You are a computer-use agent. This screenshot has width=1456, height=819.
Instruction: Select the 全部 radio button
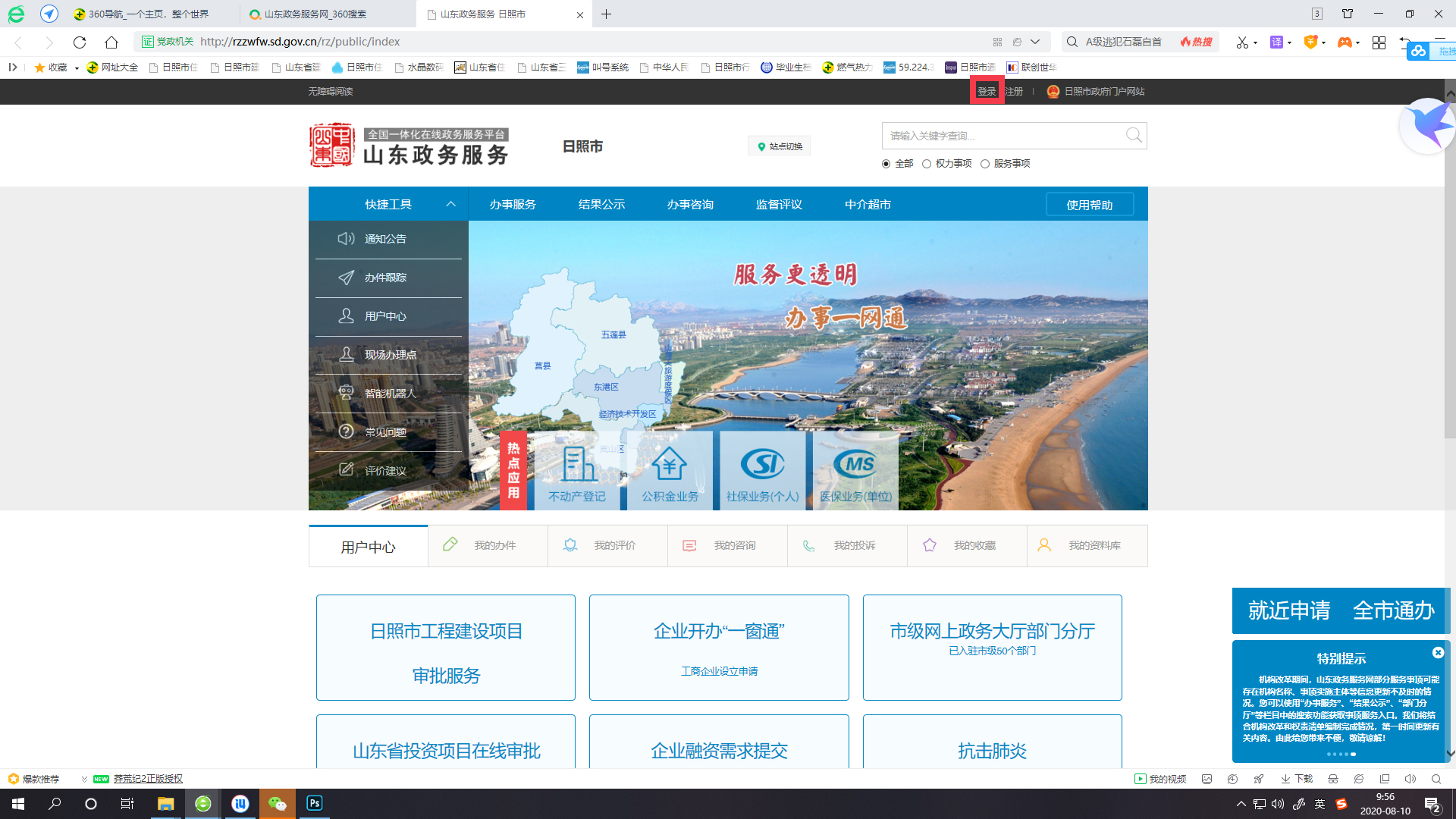[886, 163]
